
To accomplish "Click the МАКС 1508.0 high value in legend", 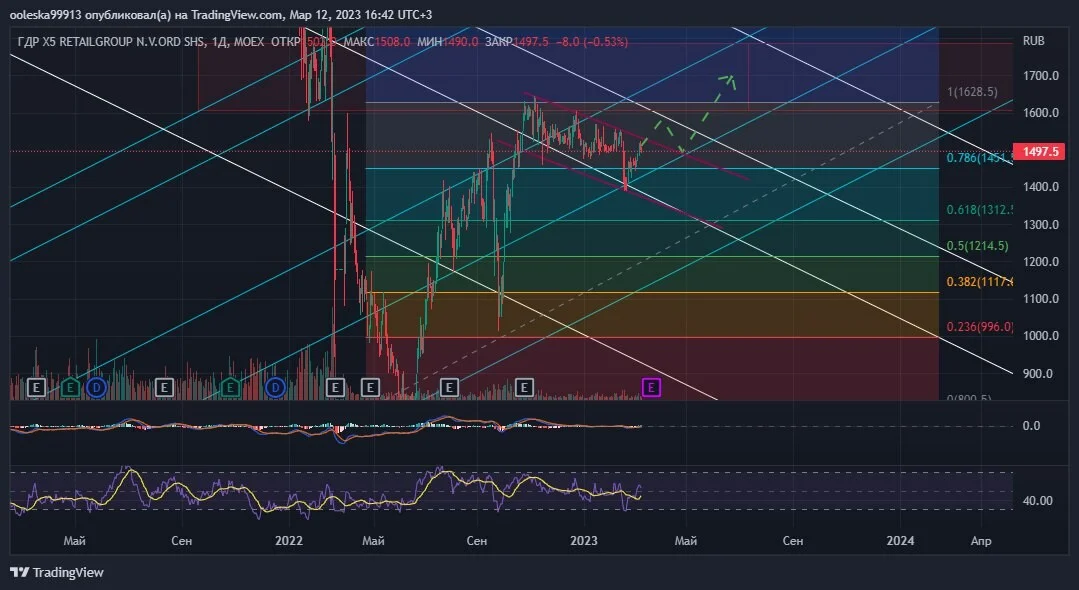I will pyautogui.click(x=376, y=42).
